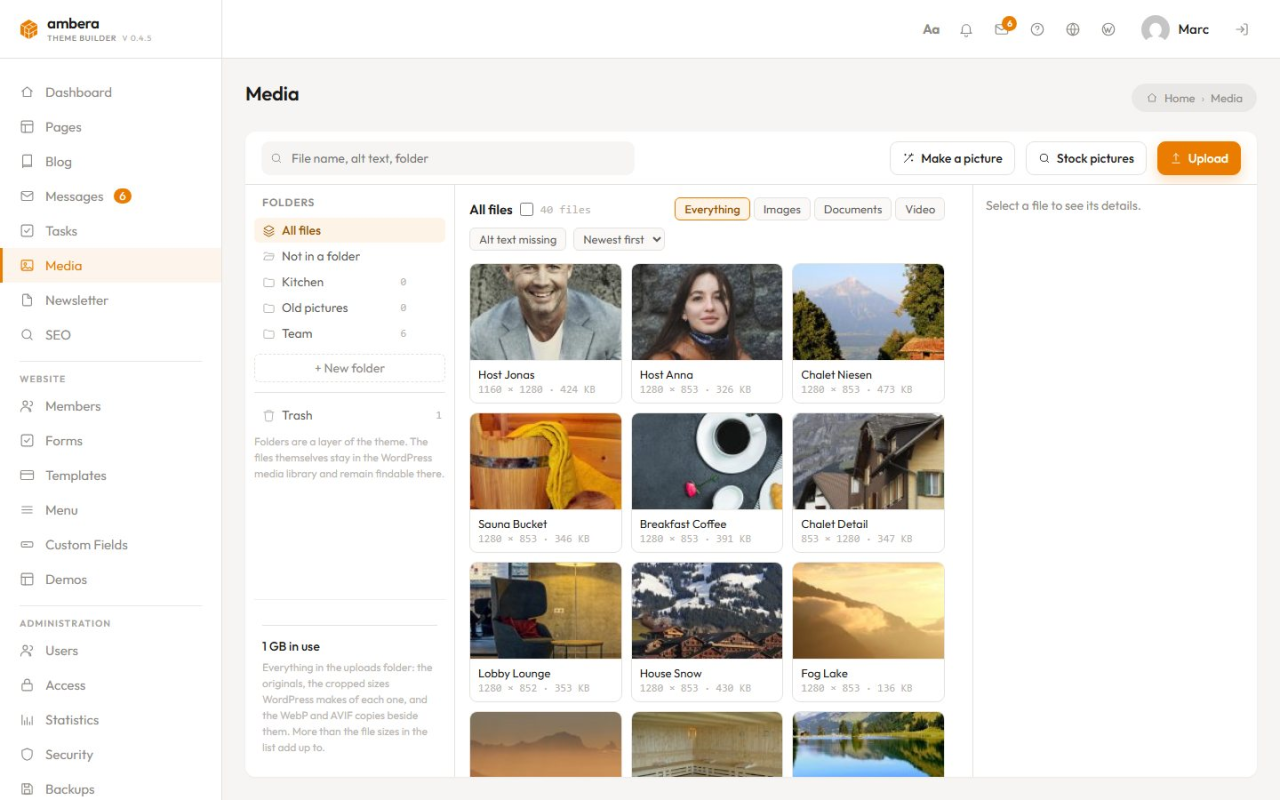
Task: Select the Breakfast Coffee thumbnail
Action: (x=707, y=461)
